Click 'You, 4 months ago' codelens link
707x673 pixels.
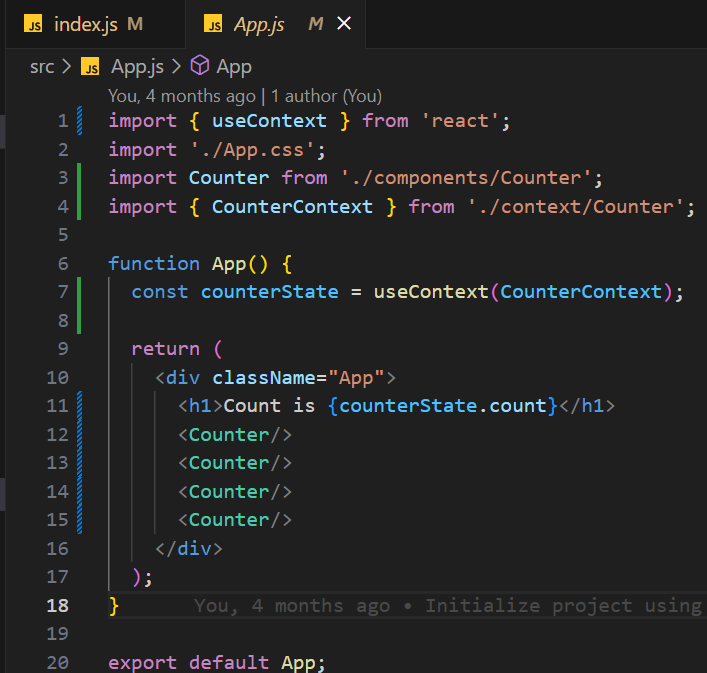click(182, 96)
